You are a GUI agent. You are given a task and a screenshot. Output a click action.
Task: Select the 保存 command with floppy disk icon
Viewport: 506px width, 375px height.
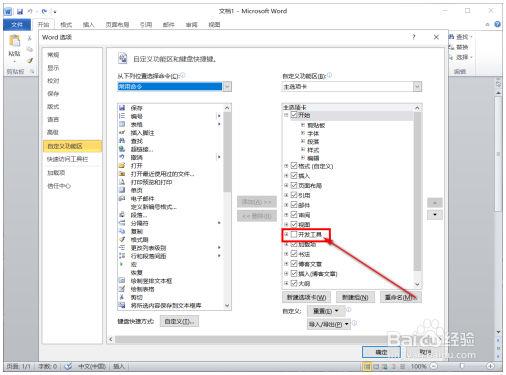122,108
